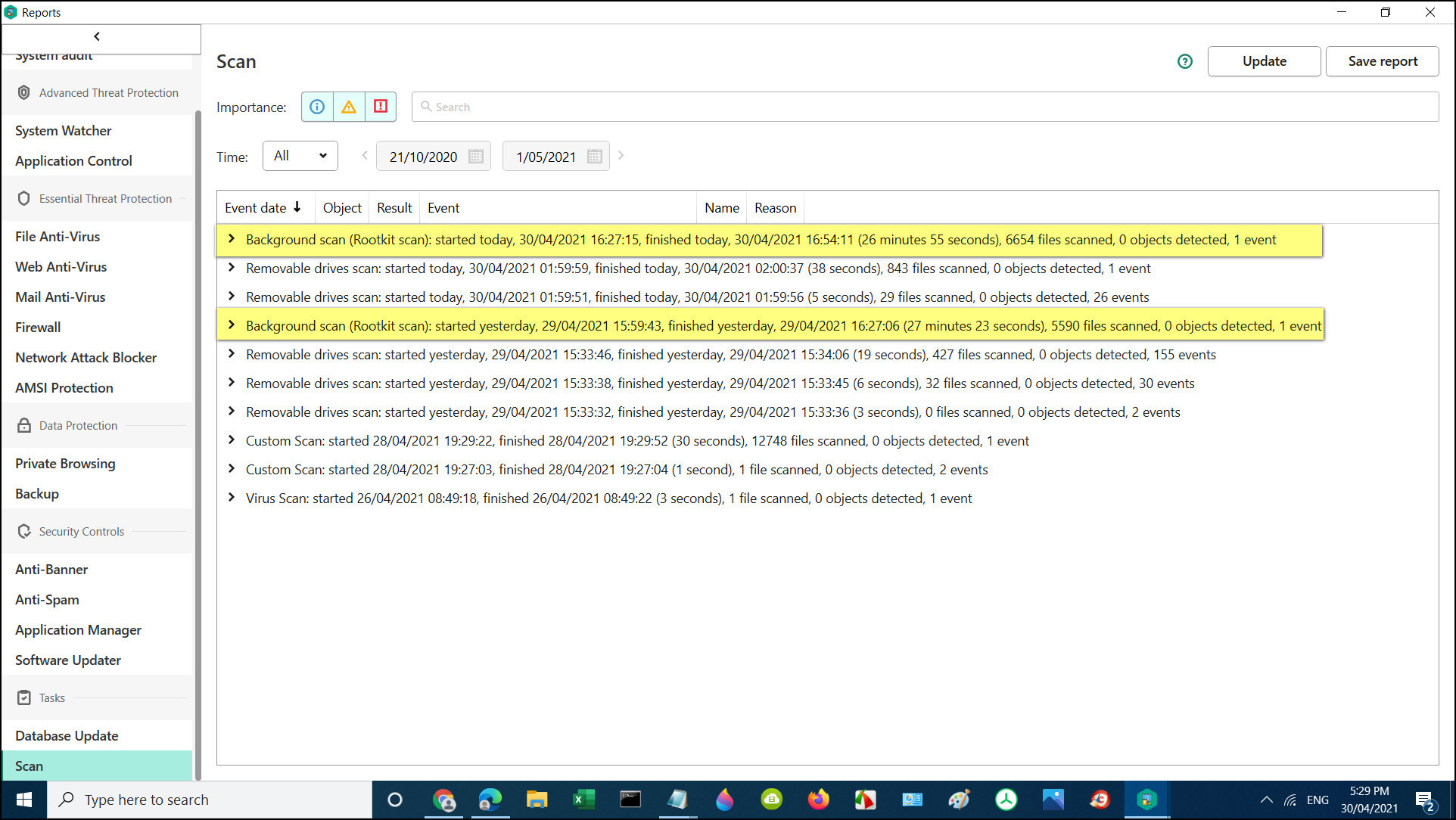Click previous time period arrow
The width and height of the screenshot is (1456, 820).
click(x=365, y=156)
